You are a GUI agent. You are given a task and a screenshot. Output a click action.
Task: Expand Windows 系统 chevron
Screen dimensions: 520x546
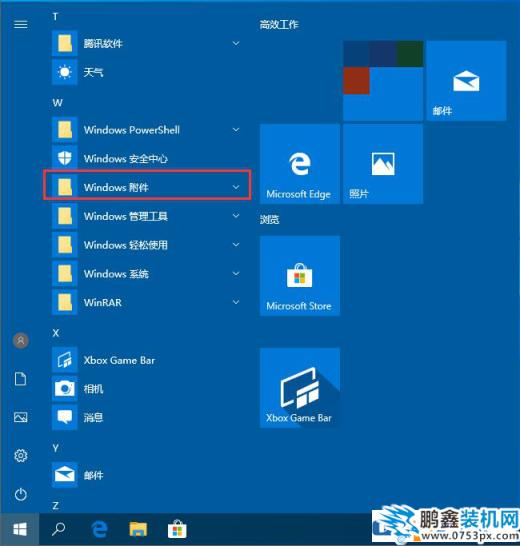click(236, 274)
